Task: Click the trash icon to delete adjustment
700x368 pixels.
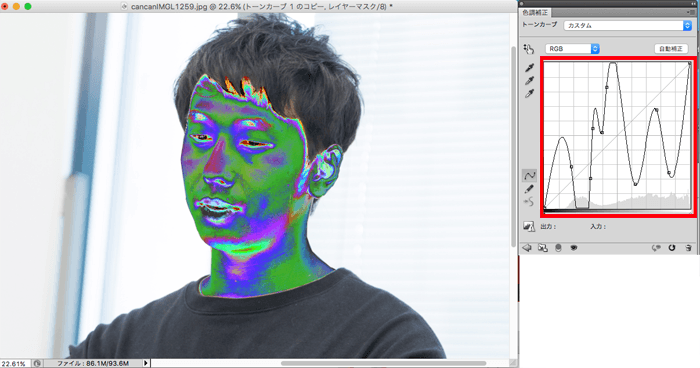Action: pyautogui.click(x=688, y=248)
